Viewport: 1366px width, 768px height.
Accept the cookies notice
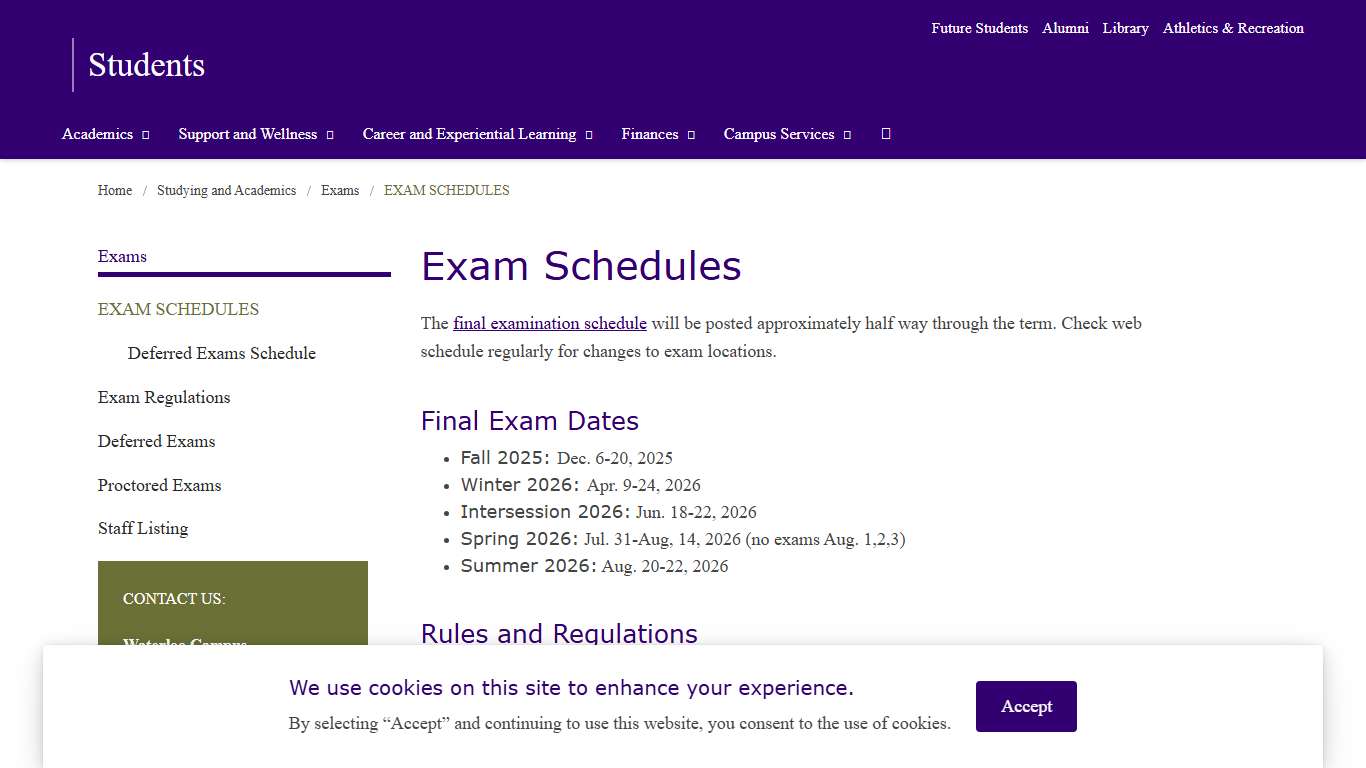point(1026,706)
